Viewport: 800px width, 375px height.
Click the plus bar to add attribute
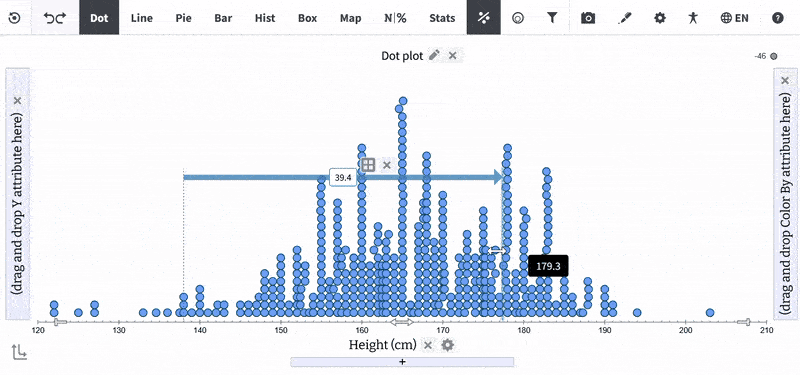[402, 362]
